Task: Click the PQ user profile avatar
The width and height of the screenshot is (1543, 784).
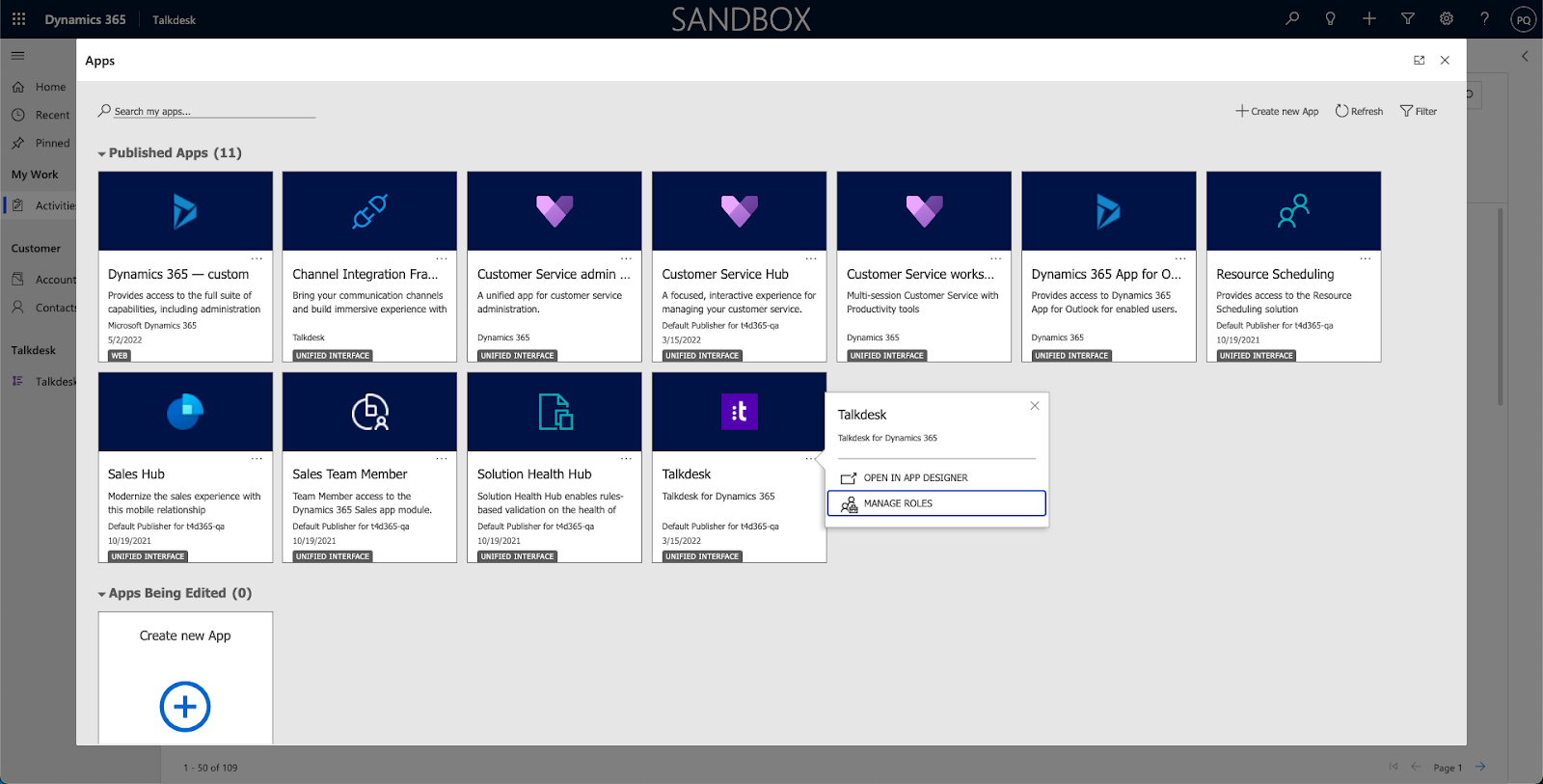Action: 1524,19
